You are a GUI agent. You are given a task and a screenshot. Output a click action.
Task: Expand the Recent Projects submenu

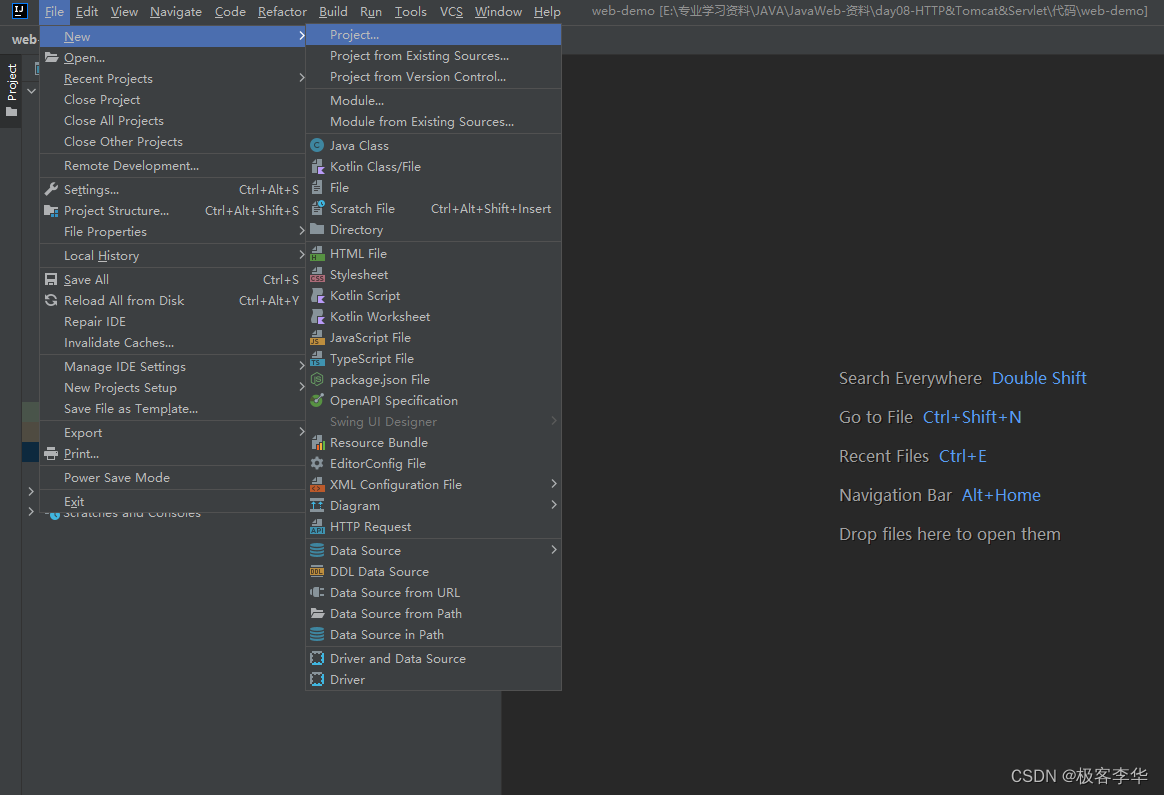pyautogui.click(x=172, y=79)
